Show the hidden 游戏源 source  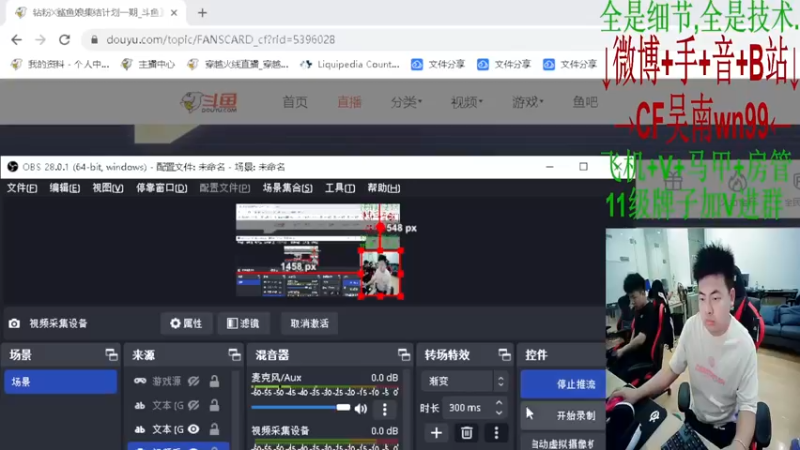click(193, 381)
